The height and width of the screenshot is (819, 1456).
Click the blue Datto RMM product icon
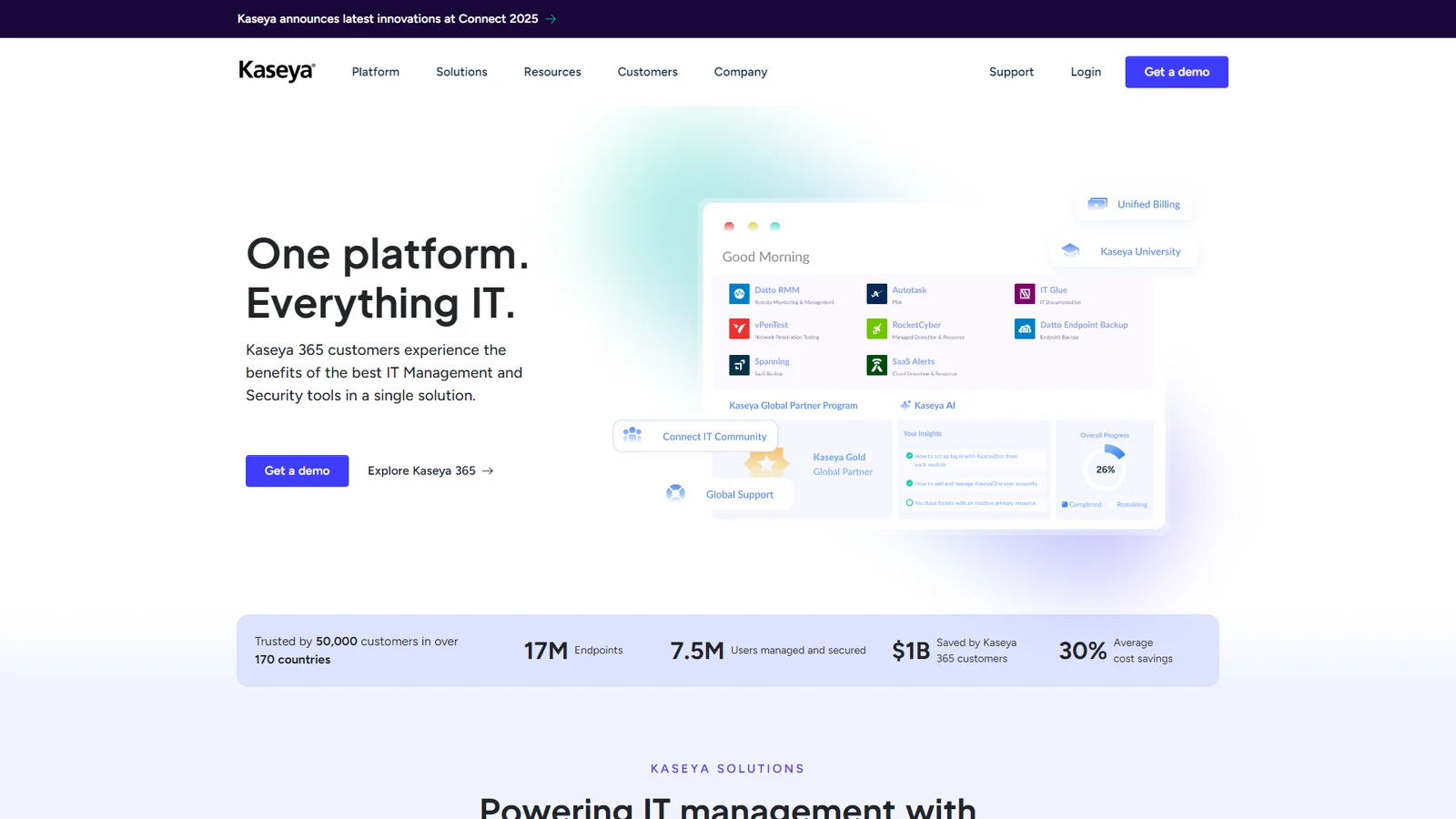tap(739, 294)
